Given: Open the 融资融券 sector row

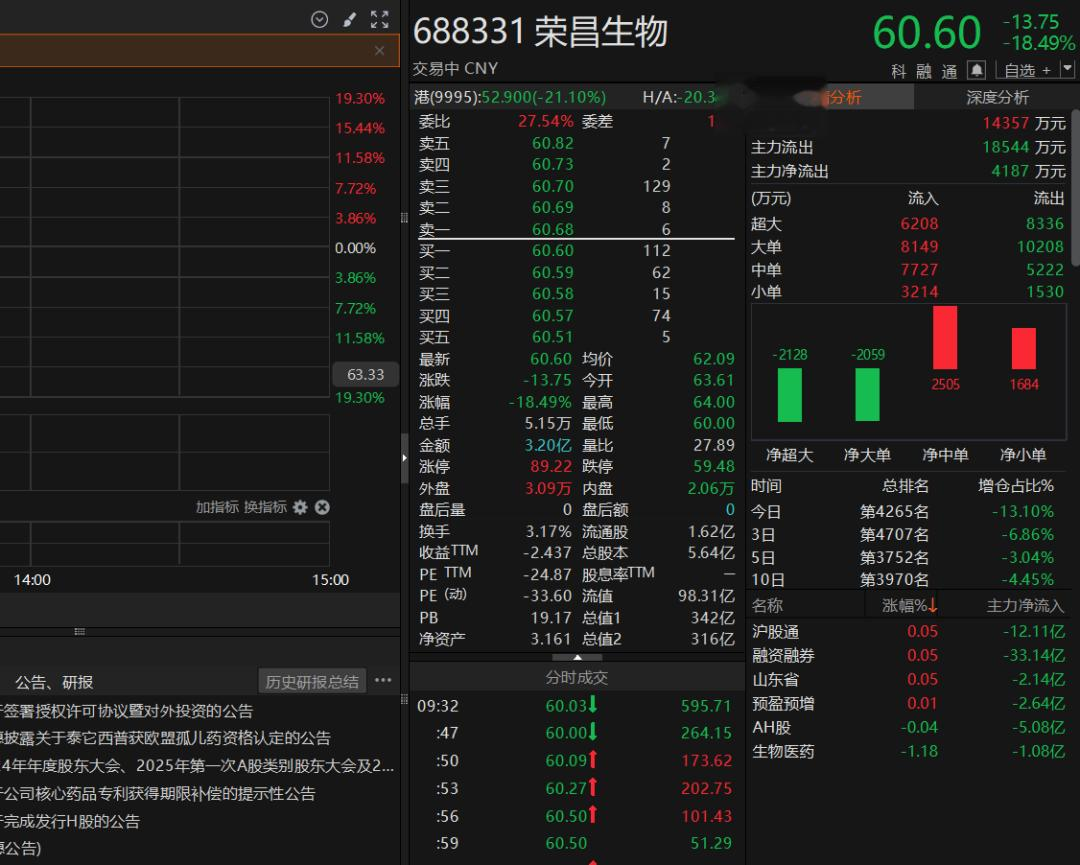Looking at the screenshot, I should click(908, 656).
